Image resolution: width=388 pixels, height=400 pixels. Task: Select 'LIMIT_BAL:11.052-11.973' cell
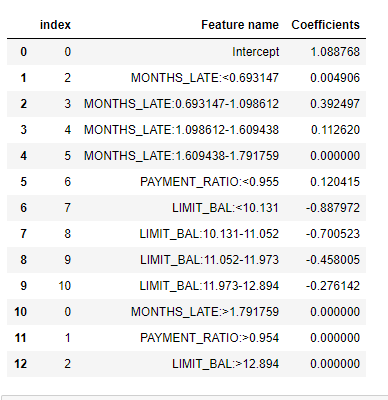pyautogui.click(x=209, y=260)
